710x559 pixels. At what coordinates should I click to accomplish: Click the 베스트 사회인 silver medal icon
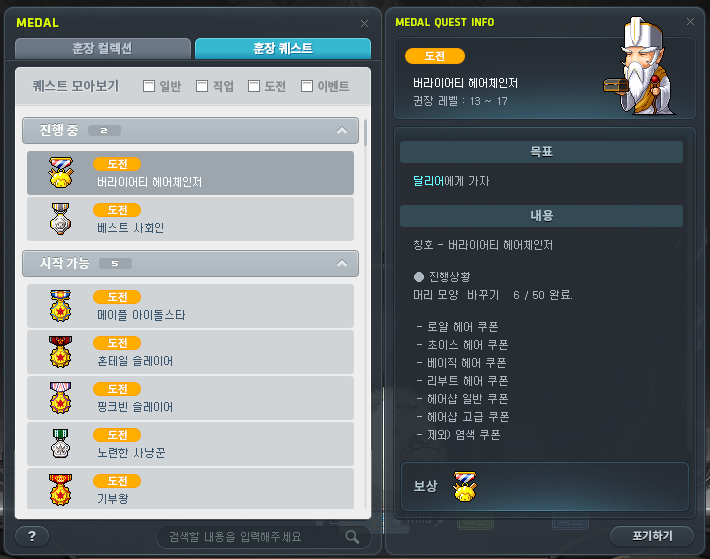click(61, 219)
